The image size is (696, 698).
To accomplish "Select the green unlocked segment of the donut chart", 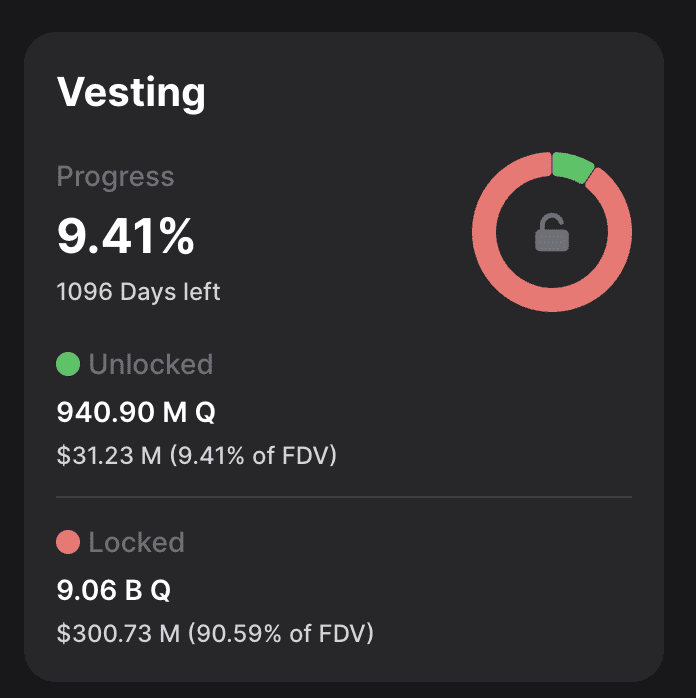I will click(572, 167).
